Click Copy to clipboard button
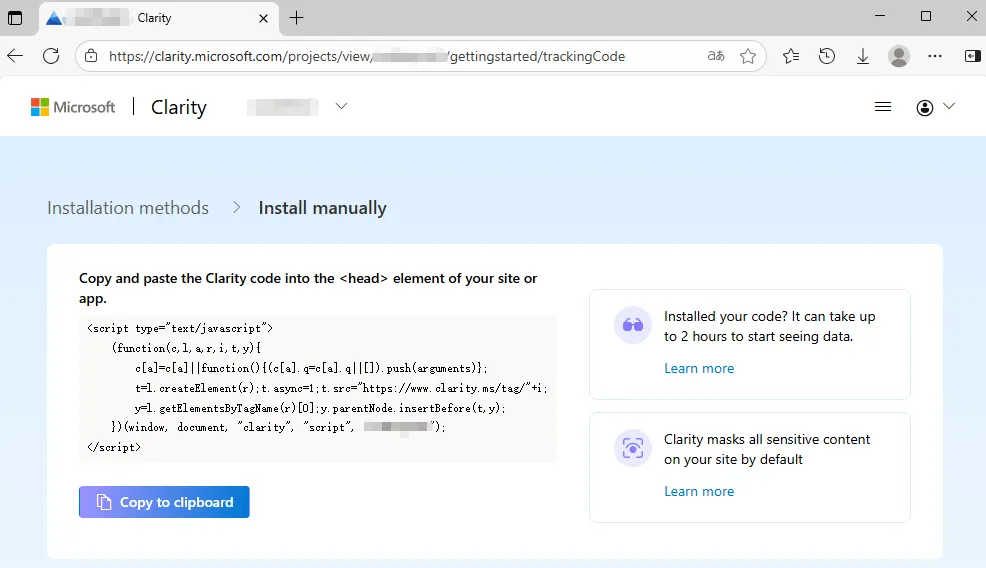The width and height of the screenshot is (986, 568). (x=164, y=502)
